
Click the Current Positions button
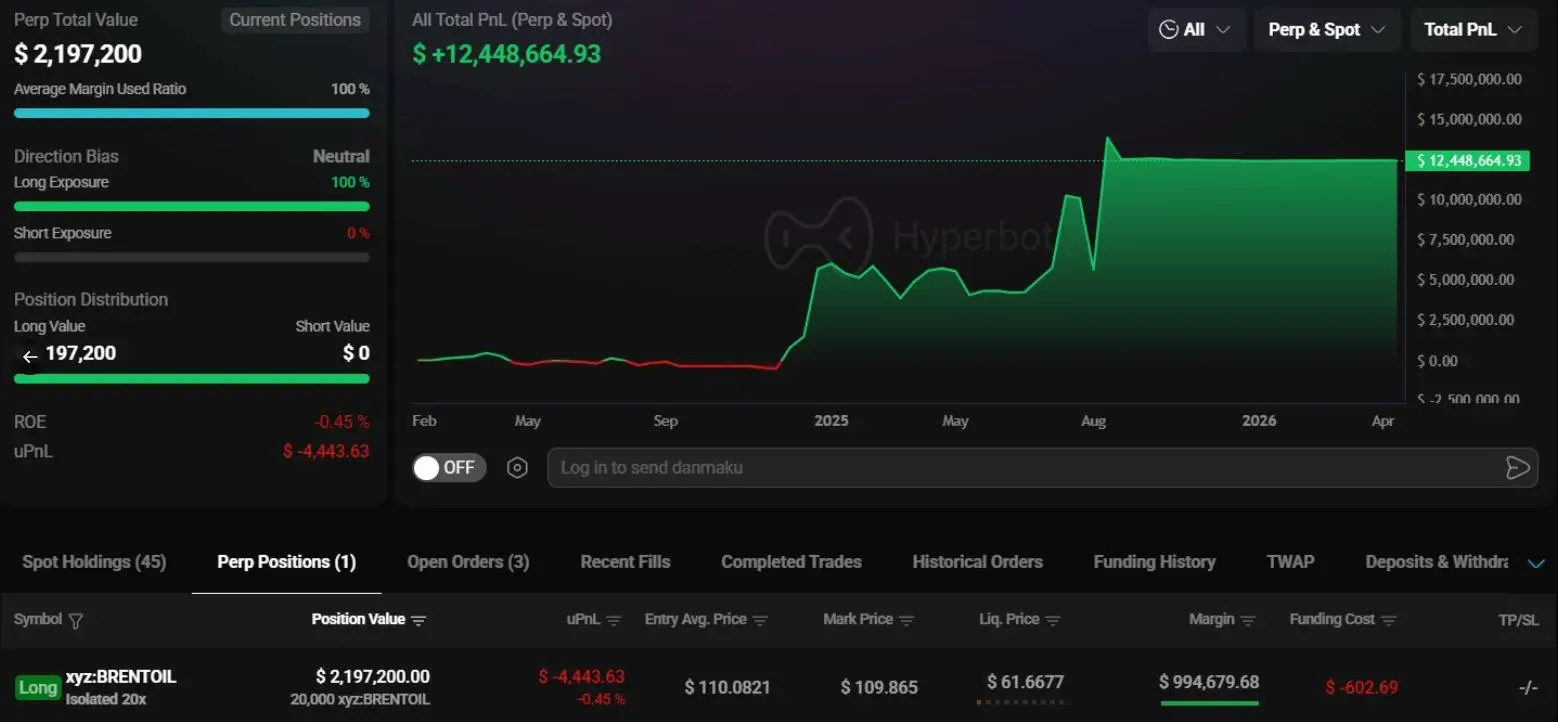pyautogui.click(x=295, y=20)
